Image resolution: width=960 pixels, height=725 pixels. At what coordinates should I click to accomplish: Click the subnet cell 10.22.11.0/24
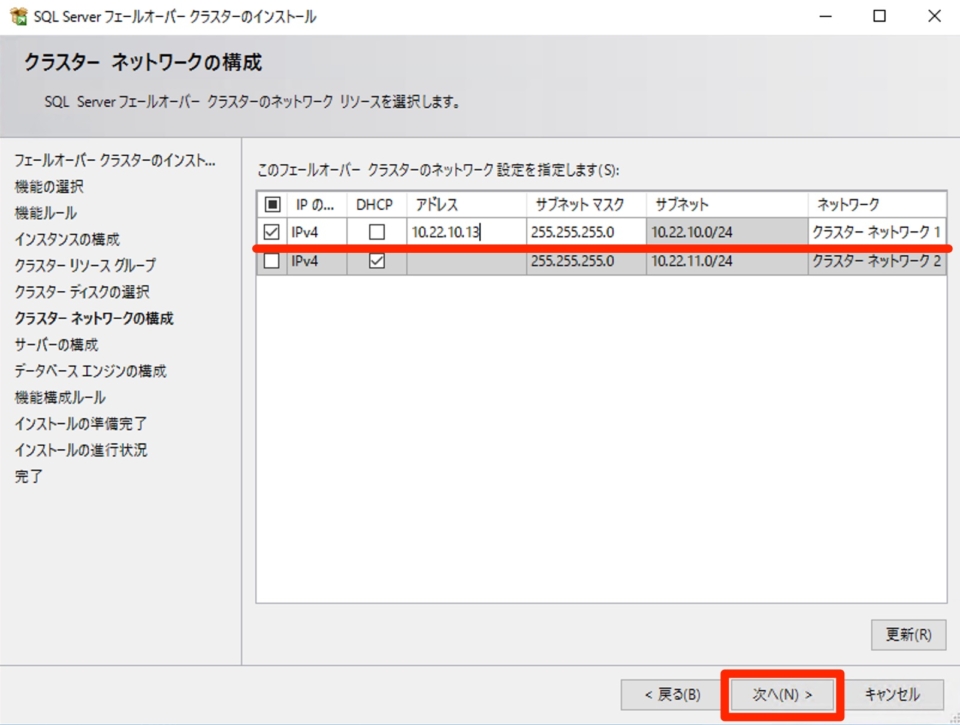(727, 261)
